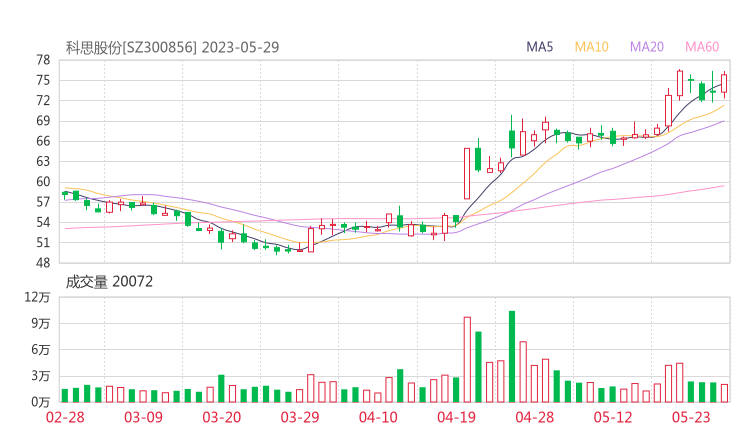Screen dimensions: 740x440
Task: Click the 63 price axis label
Action: (x=43, y=161)
